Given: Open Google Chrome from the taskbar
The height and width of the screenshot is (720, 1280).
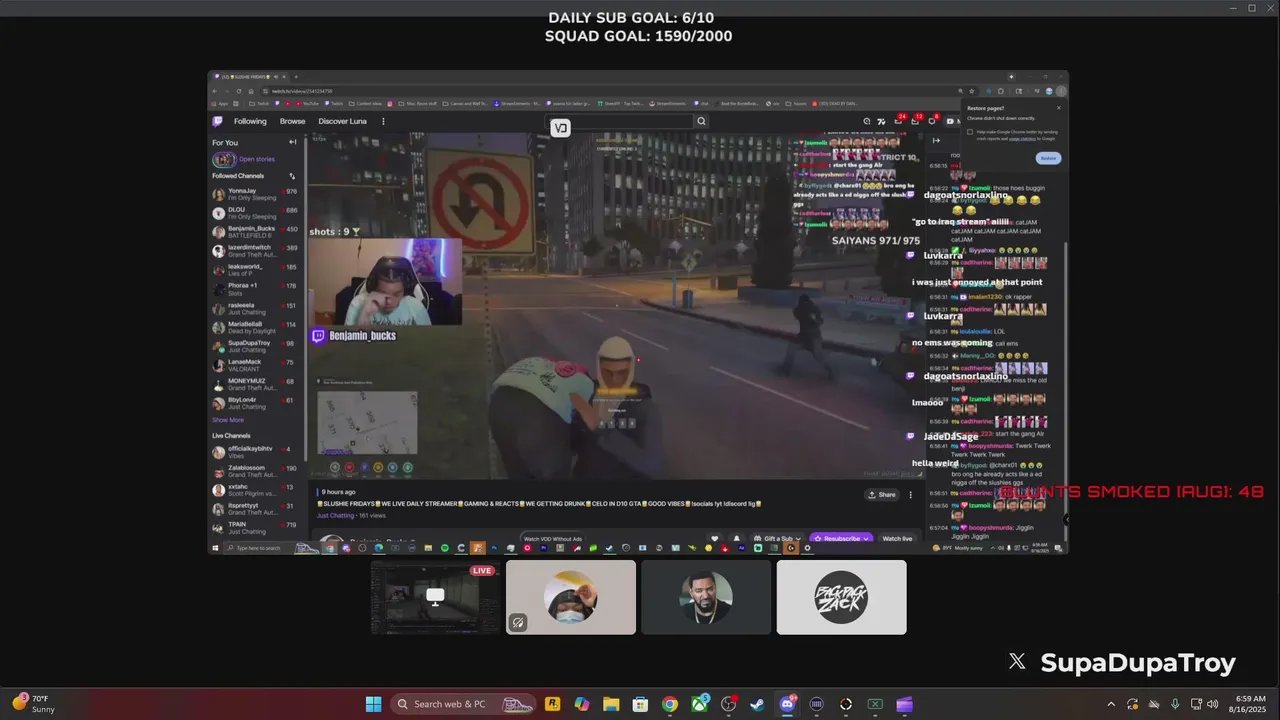Looking at the screenshot, I should [670, 704].
